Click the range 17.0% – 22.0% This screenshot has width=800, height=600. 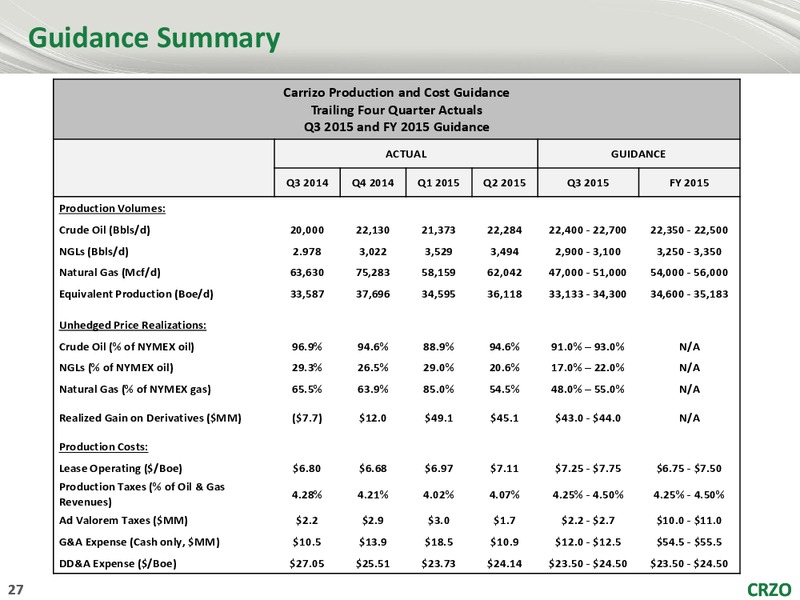(588, 368)
